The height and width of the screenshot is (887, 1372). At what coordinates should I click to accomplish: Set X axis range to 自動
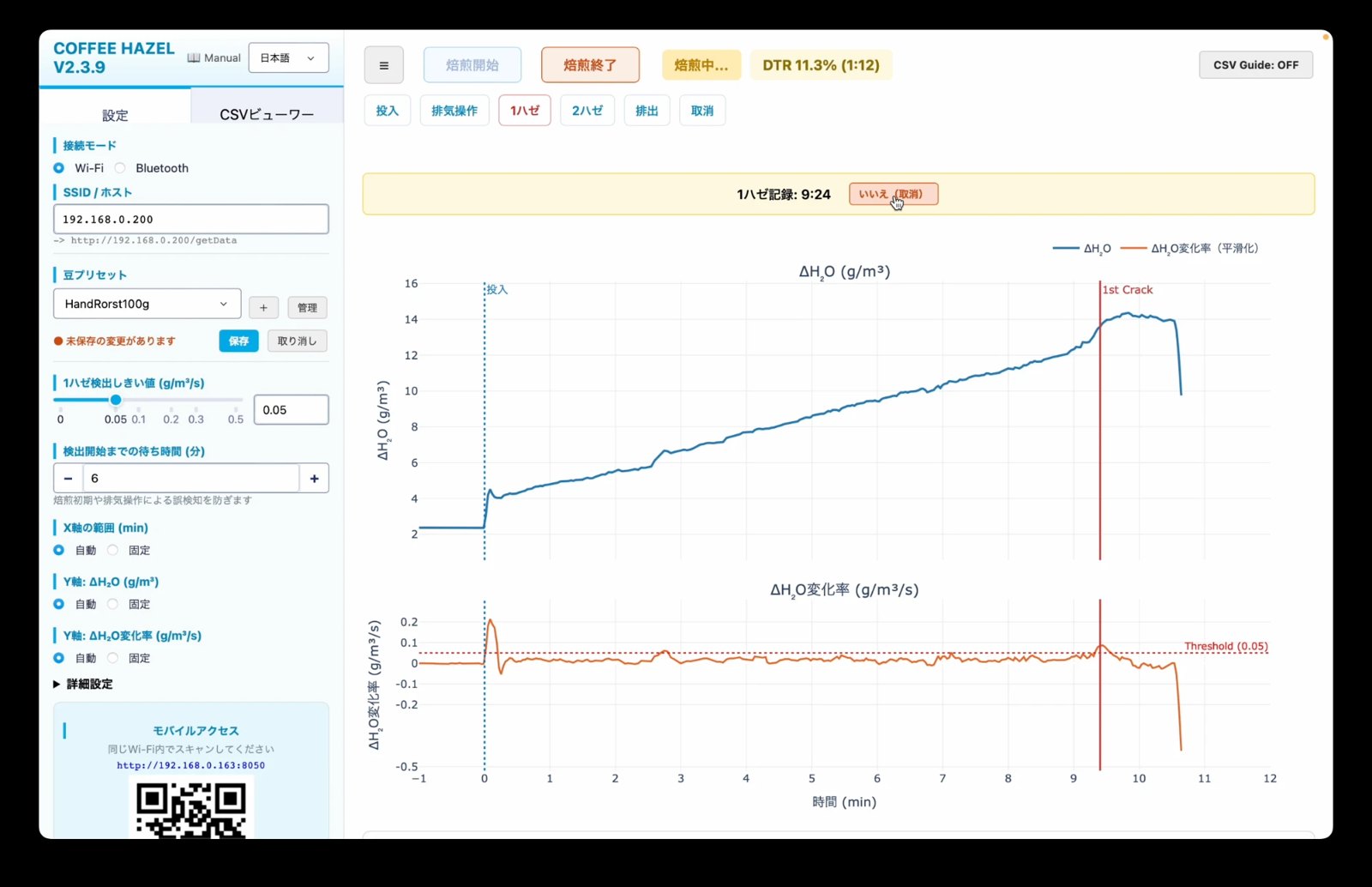click(58, 550)
